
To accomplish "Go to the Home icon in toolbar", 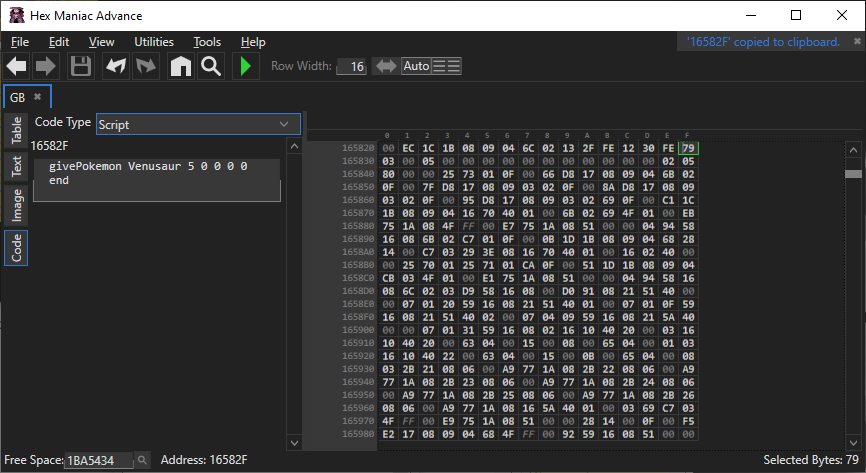I will 180,66.
